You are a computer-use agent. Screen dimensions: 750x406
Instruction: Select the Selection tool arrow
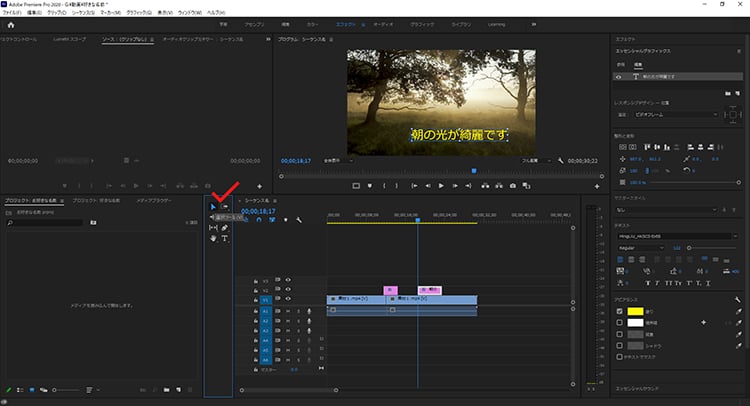point(213,207)
